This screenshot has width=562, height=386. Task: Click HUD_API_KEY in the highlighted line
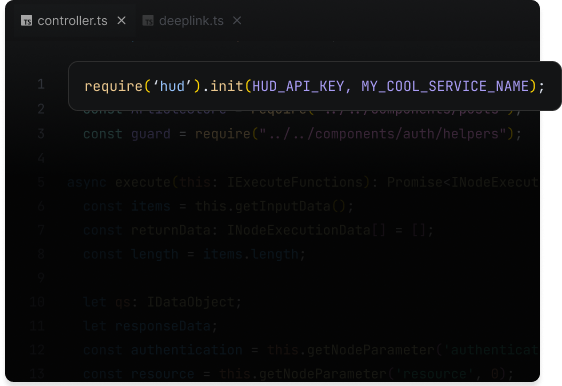tap(298, 86)
